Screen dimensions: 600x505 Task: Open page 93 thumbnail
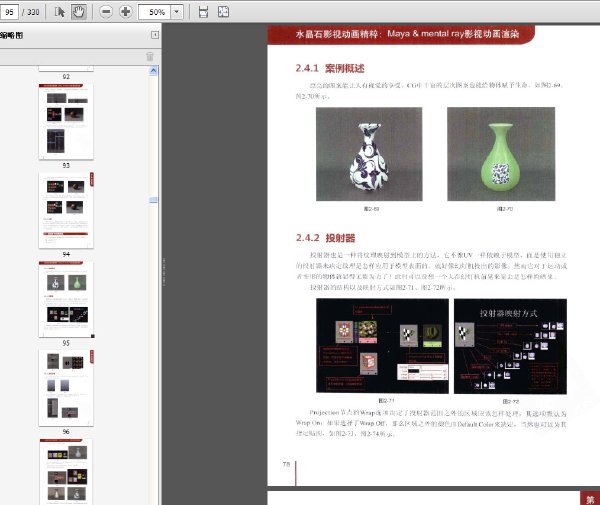[x=66, y=122]
